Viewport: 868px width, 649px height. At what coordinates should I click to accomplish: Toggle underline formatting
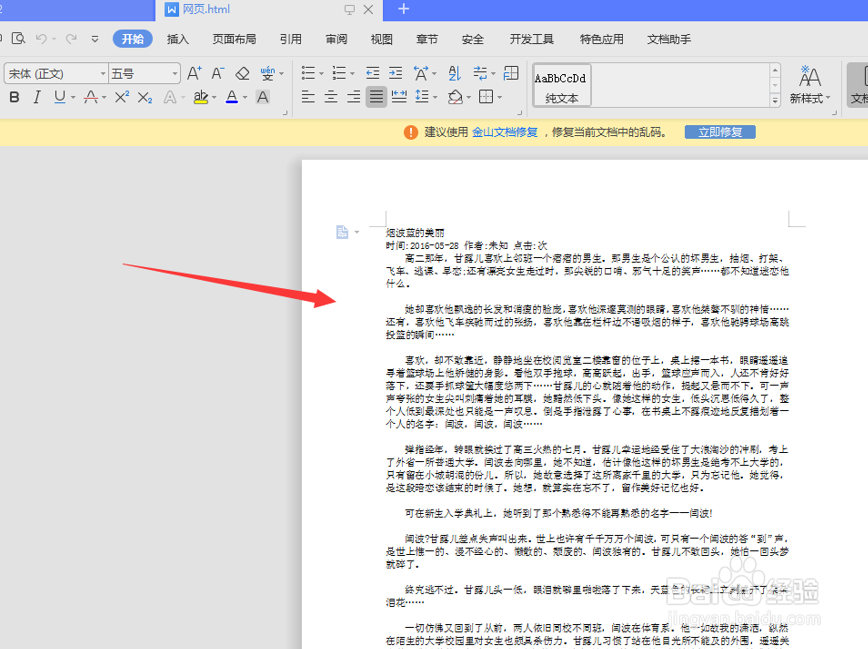(x=59, y=97)
